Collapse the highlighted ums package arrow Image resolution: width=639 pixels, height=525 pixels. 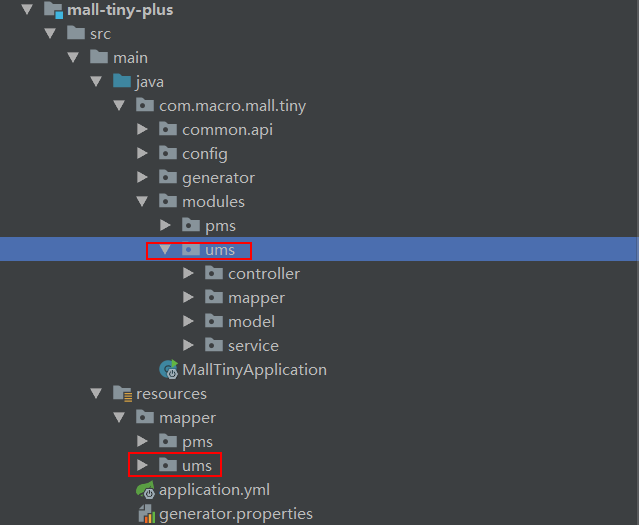pyautogui.click(x=165, y=249)
